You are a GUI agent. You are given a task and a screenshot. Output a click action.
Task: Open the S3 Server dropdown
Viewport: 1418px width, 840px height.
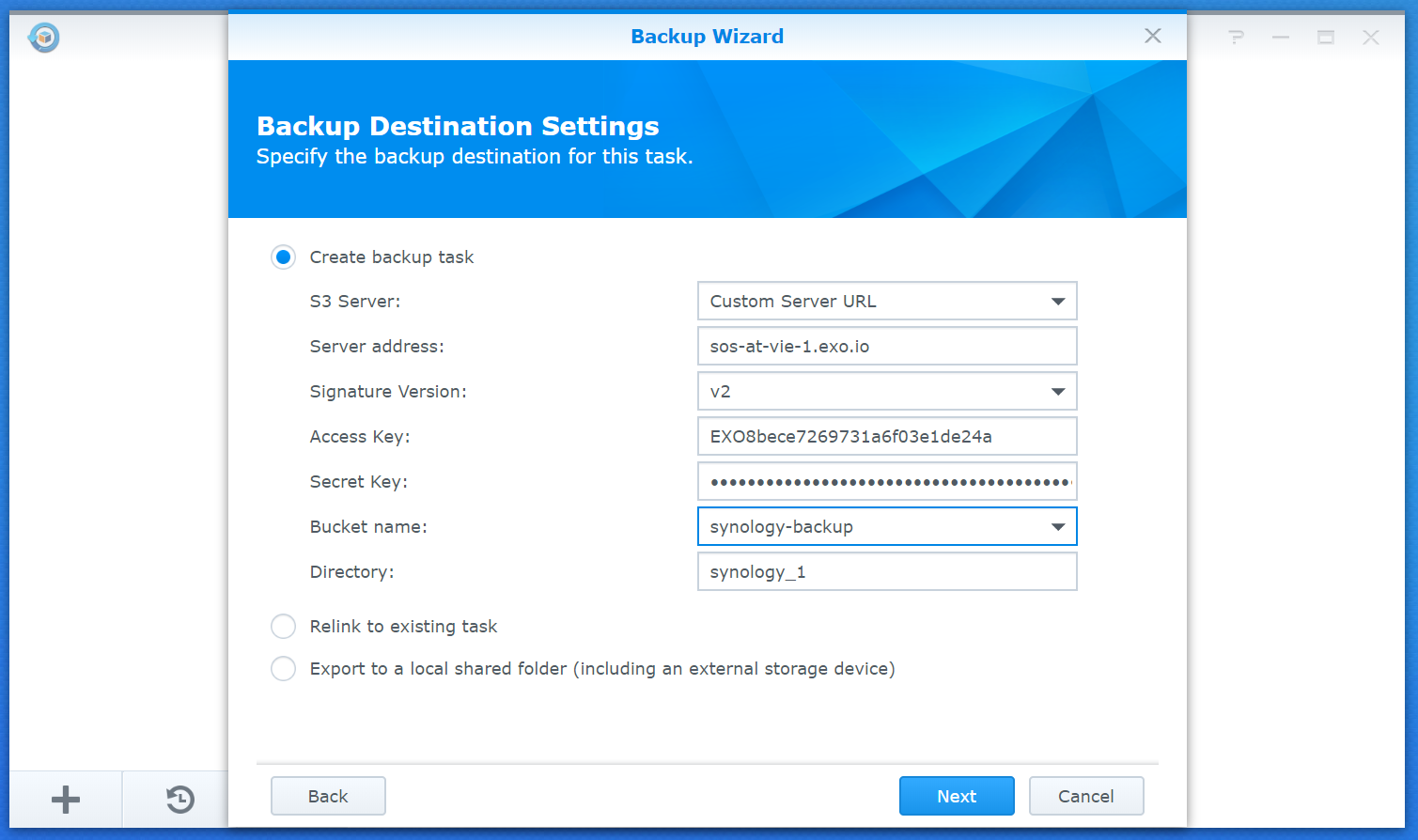tap(886, 302)
